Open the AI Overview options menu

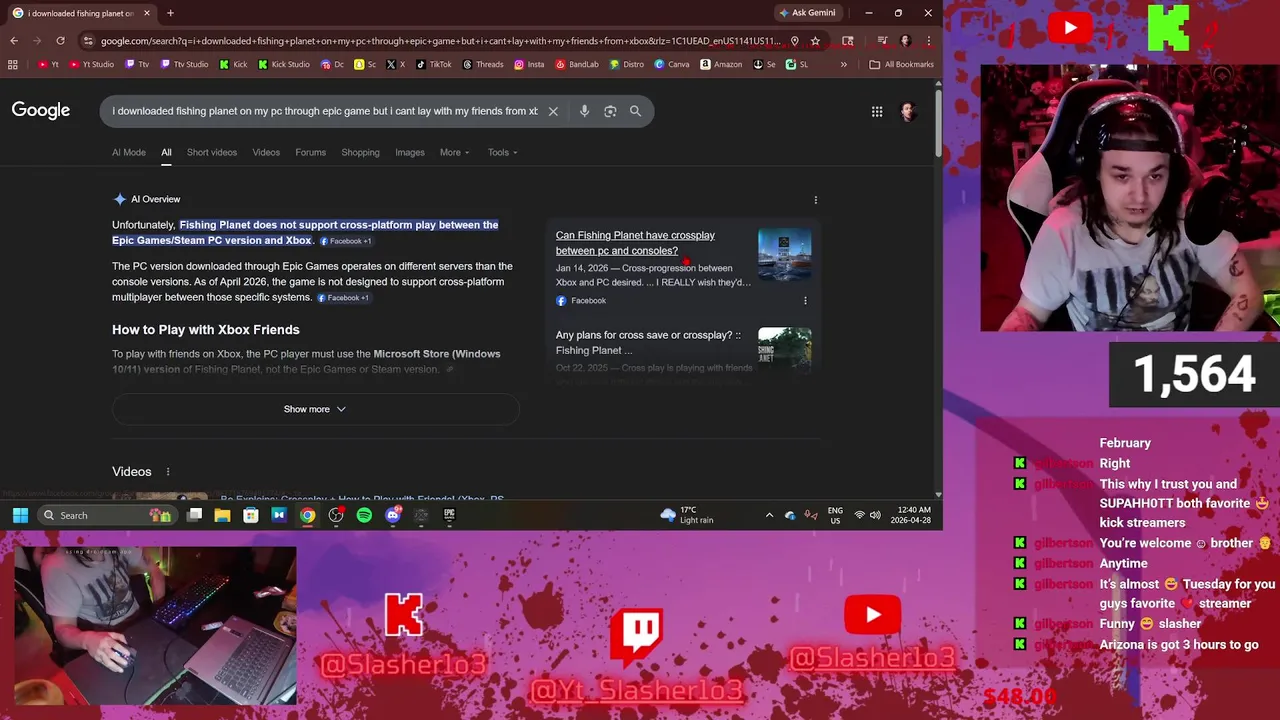[x=815, y=199]
